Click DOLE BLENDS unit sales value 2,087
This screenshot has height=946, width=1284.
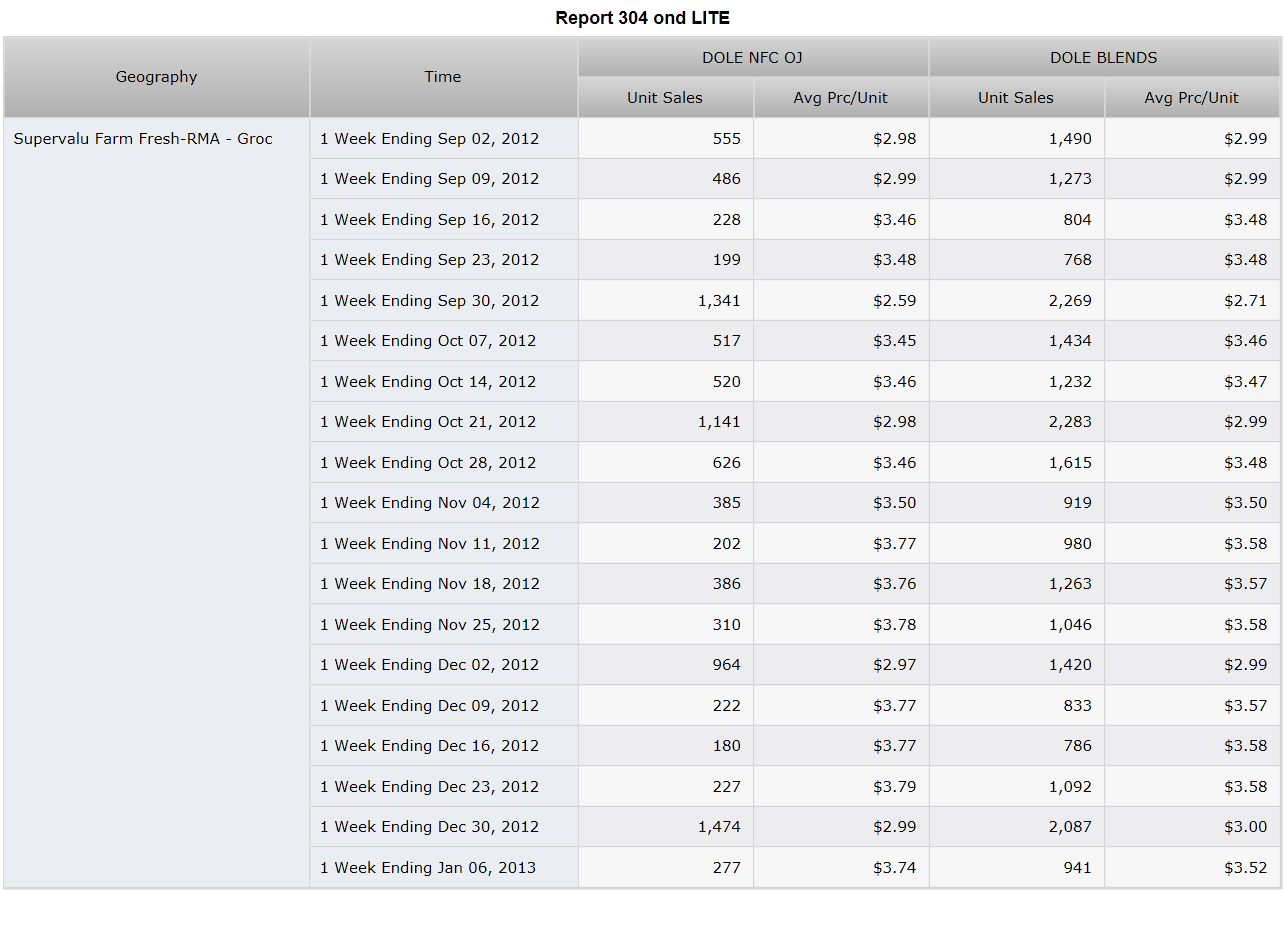pyautogui.click(x=1070, y=827)
